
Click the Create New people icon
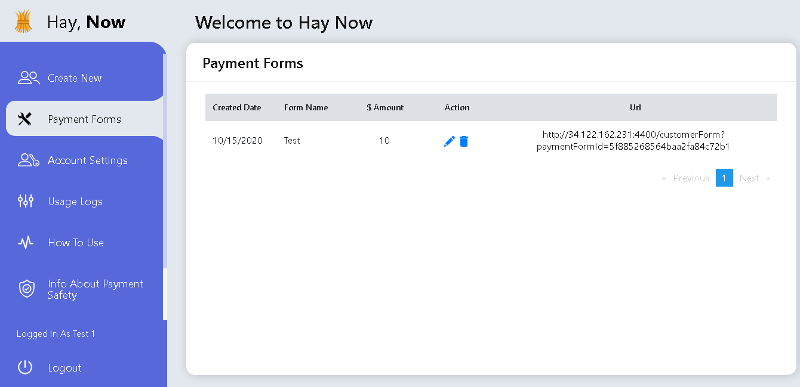pyautogui.click(x=29, y=78)
